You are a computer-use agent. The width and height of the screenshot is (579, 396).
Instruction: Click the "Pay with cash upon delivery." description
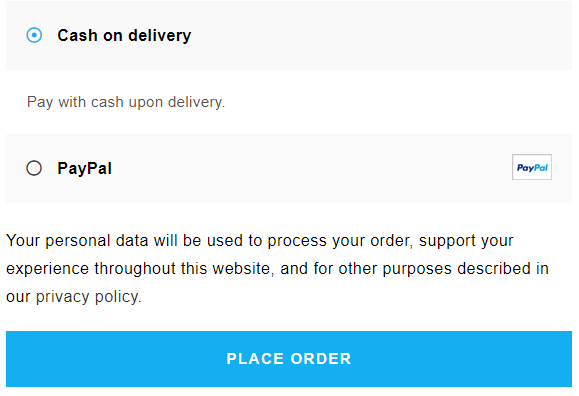point(126,102)
